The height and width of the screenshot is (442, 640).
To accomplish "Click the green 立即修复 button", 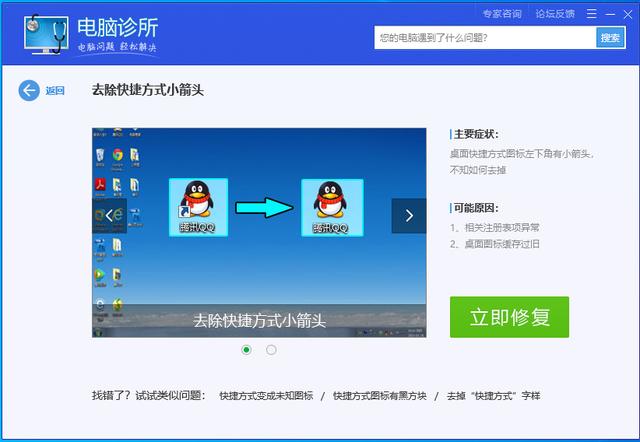I will pos(509,317).
